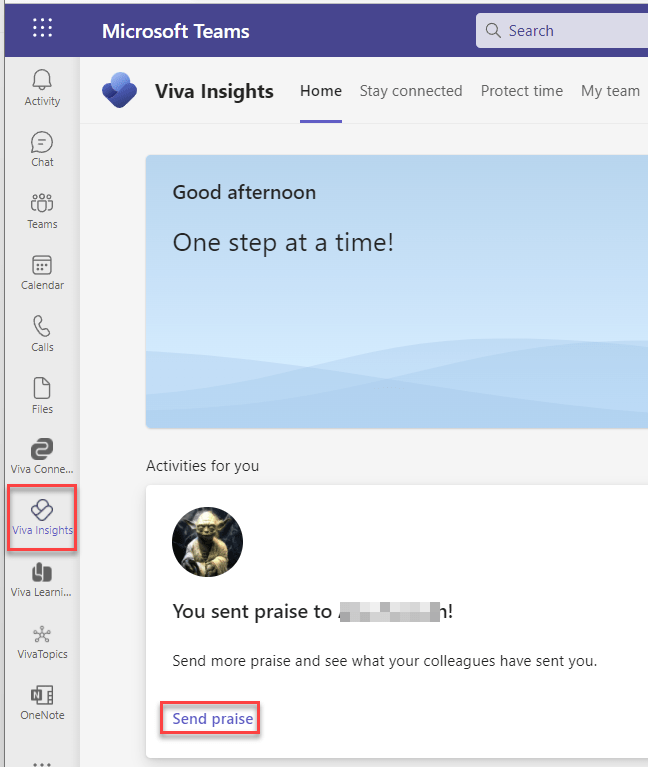Expand more apps ellipsis in the sidebar
The width and height of the screenshot is (648, 767).
42,762
